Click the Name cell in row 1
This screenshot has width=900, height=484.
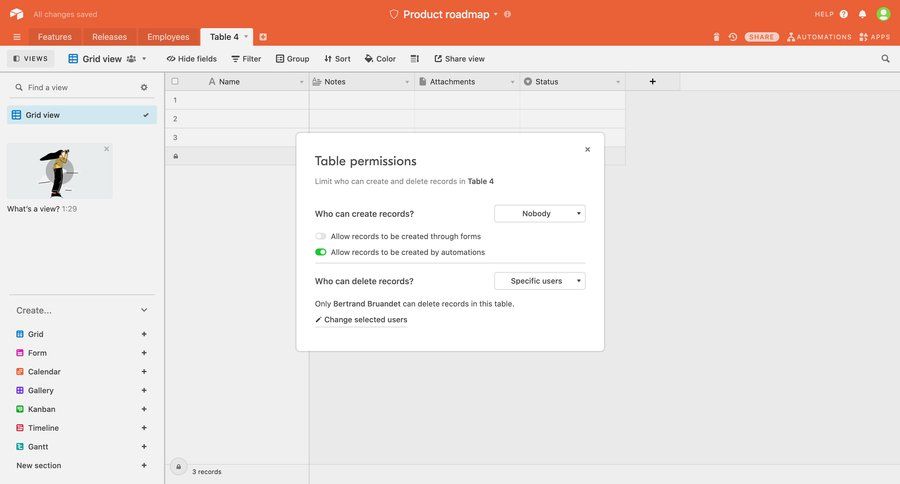(x=247, y=100)
